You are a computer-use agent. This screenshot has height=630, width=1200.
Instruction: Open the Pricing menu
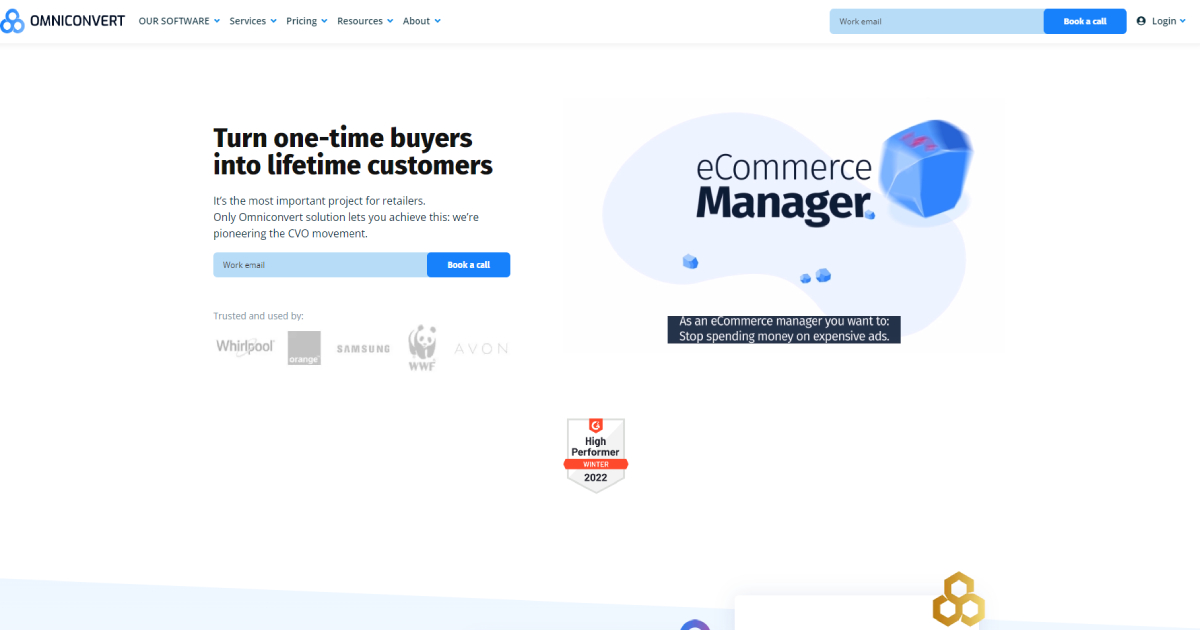[x=301, y=21]
